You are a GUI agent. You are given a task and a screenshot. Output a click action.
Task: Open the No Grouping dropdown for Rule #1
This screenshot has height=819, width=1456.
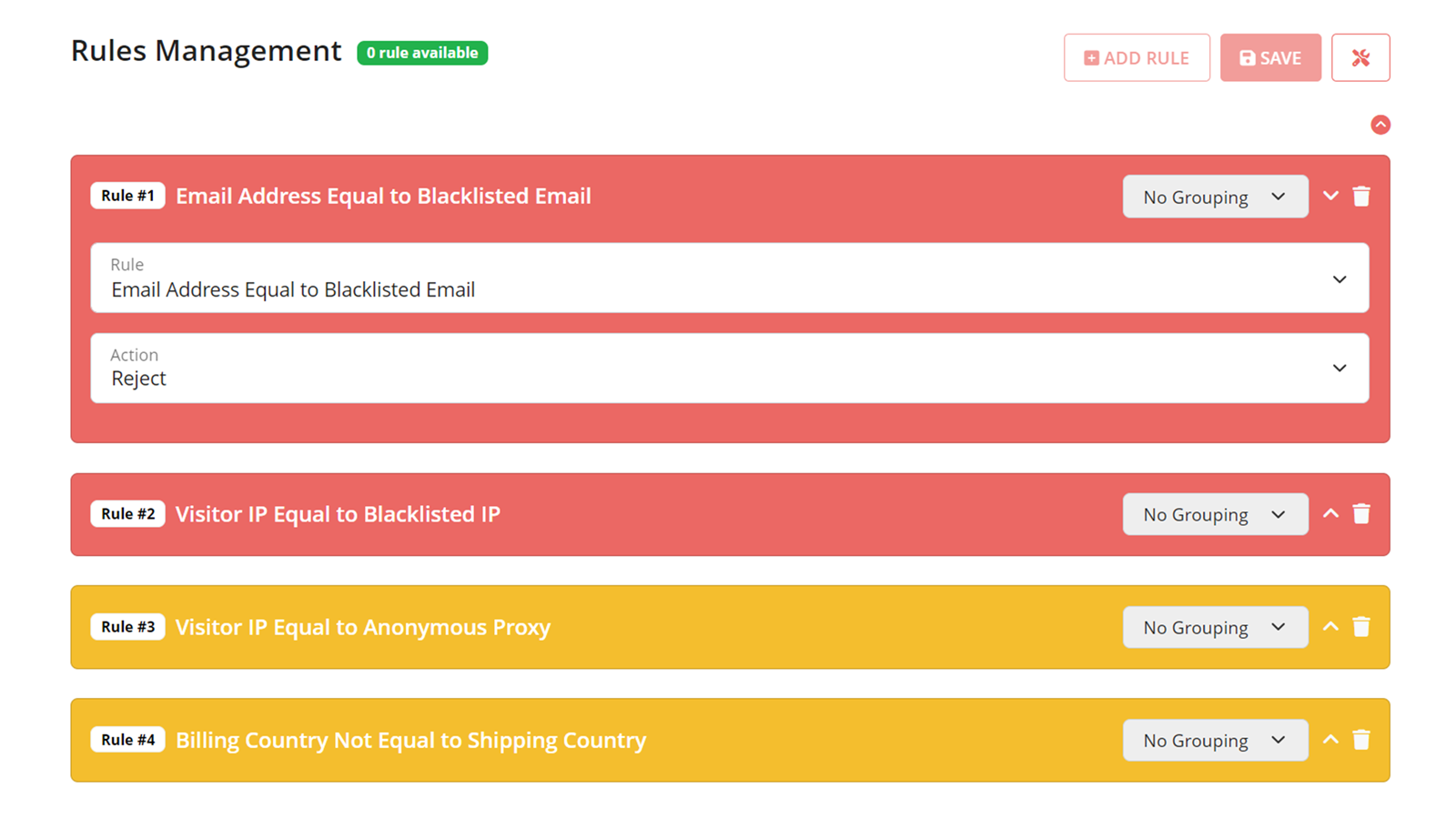tap(1215, 196)
